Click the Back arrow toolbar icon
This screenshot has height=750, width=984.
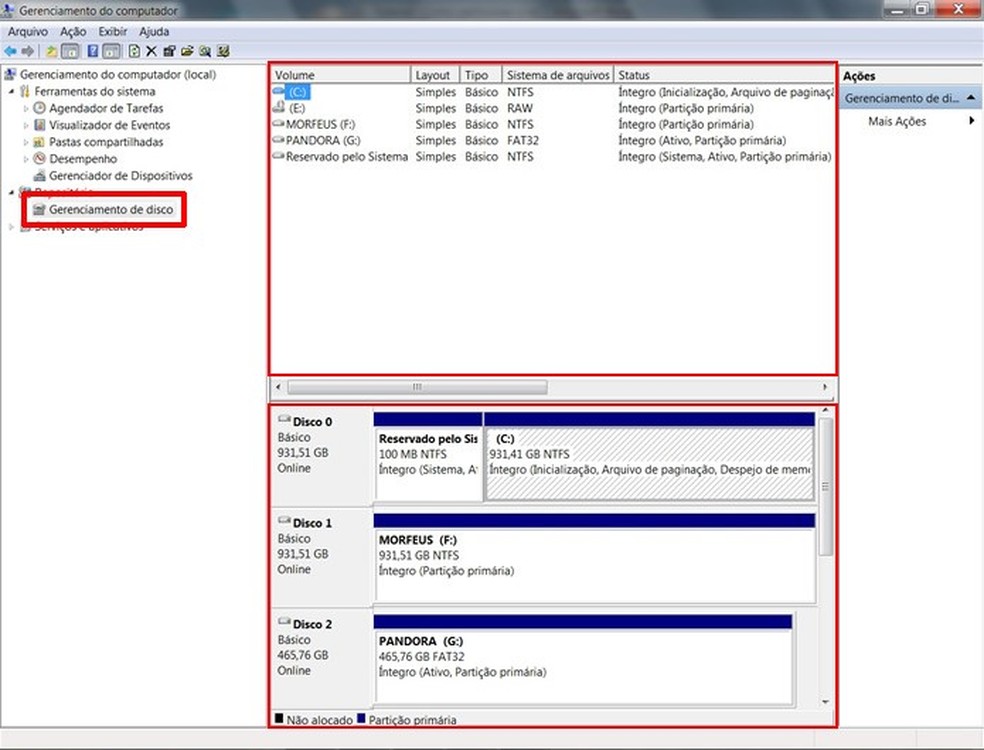pyautogui.click(x=10, y=51)
